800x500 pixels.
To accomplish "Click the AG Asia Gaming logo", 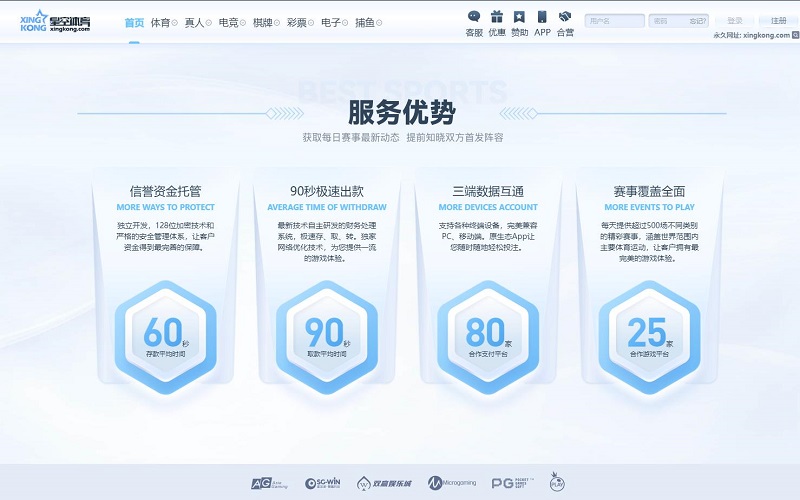I will 269,483.
